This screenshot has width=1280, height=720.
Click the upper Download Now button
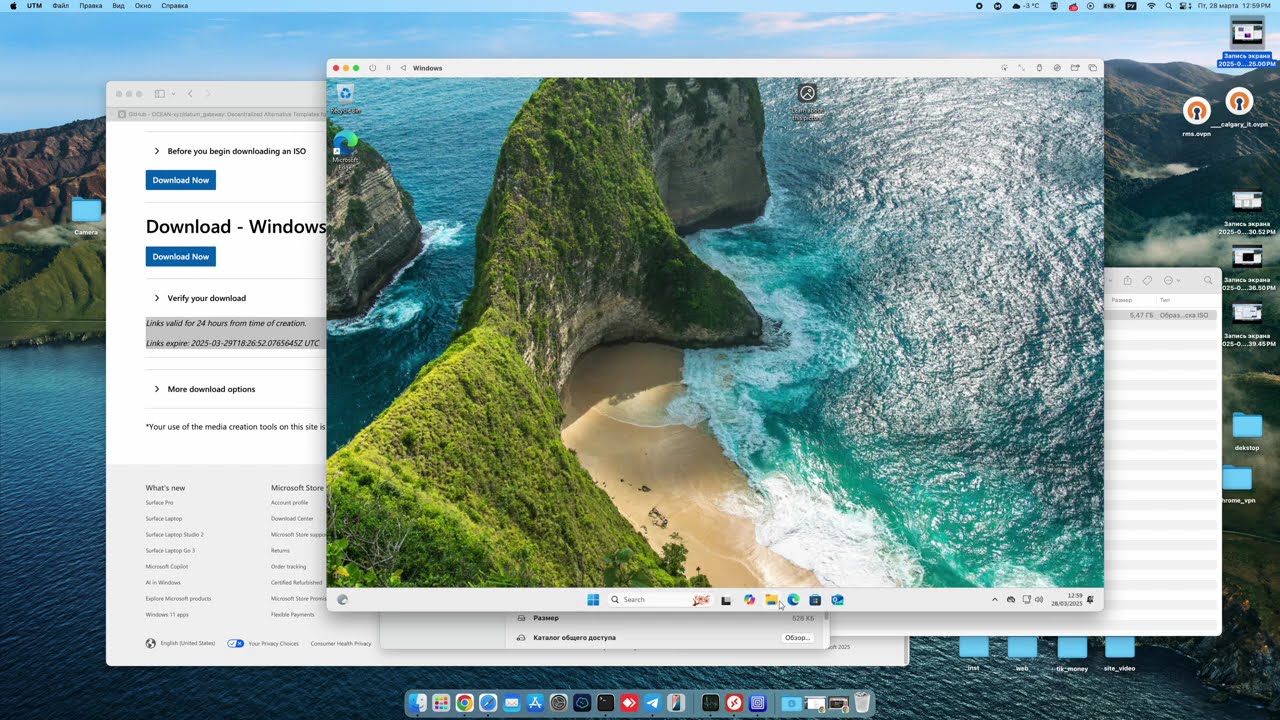[x=181, y=180]
